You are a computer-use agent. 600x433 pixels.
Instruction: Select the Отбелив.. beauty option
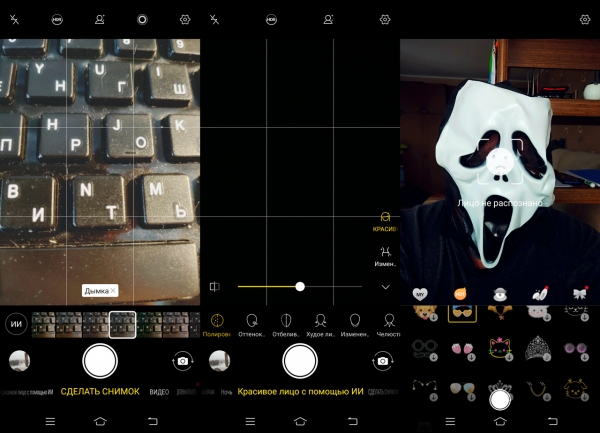pyautogui.click(x=286, y=326)
